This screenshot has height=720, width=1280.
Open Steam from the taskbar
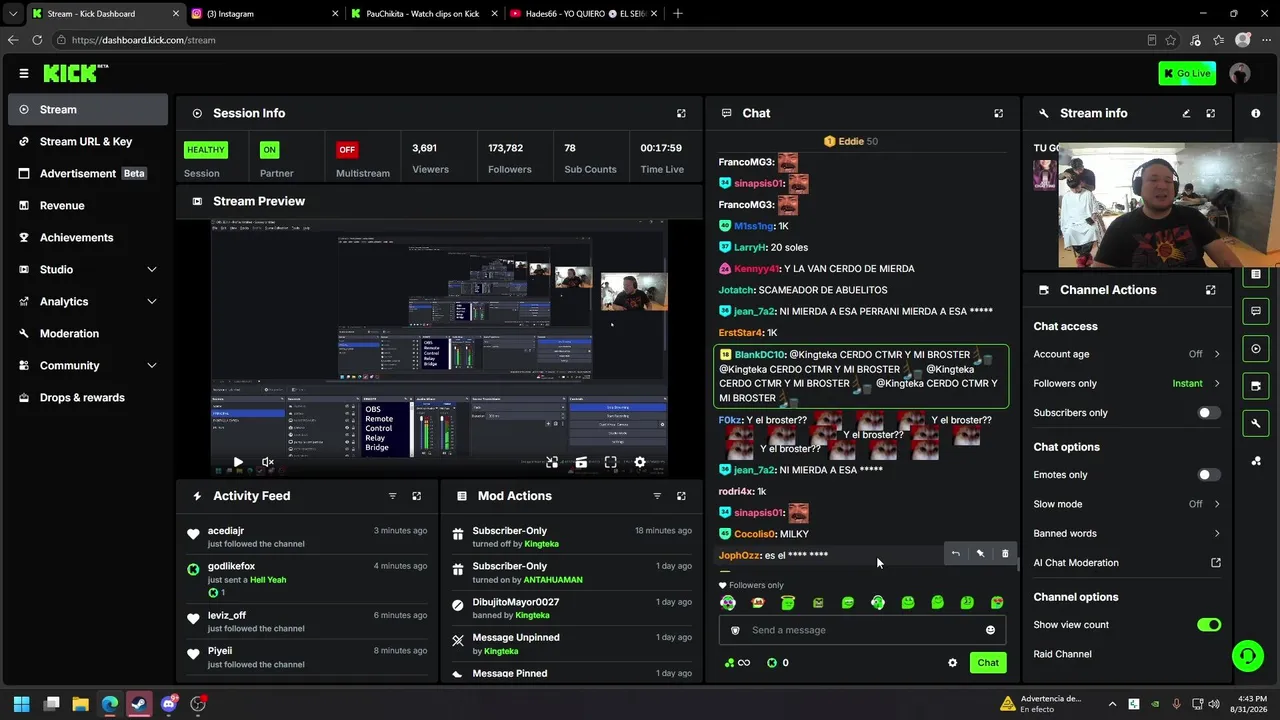click(x=139, y=704)
